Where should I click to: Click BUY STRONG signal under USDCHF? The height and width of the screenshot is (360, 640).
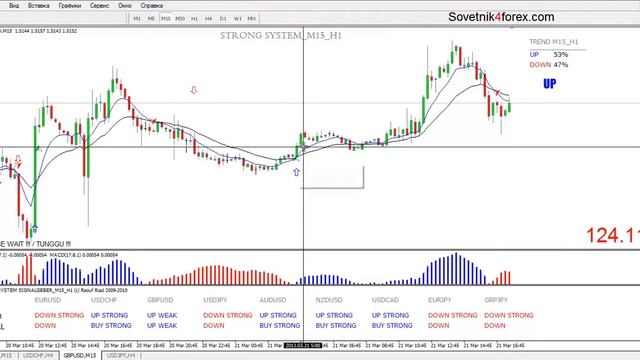point(111,326)
